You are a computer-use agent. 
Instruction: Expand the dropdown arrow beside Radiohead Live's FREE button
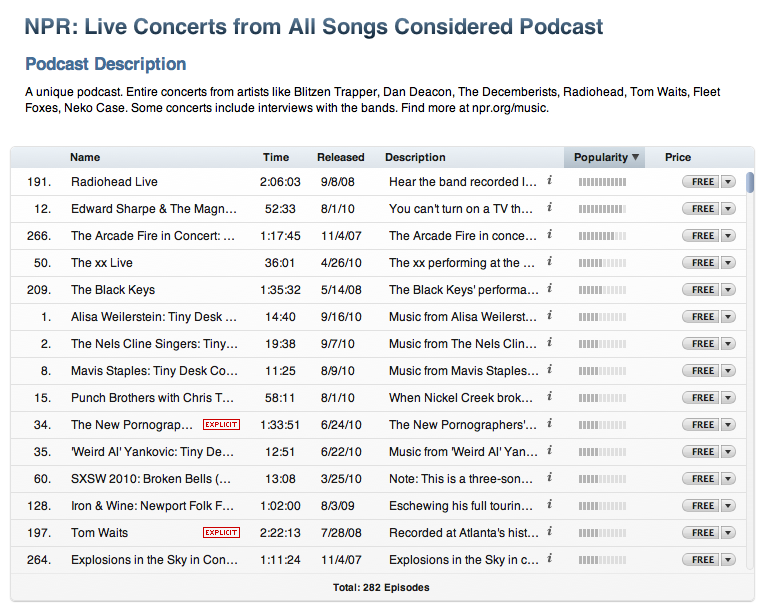(x=728, y=182)
